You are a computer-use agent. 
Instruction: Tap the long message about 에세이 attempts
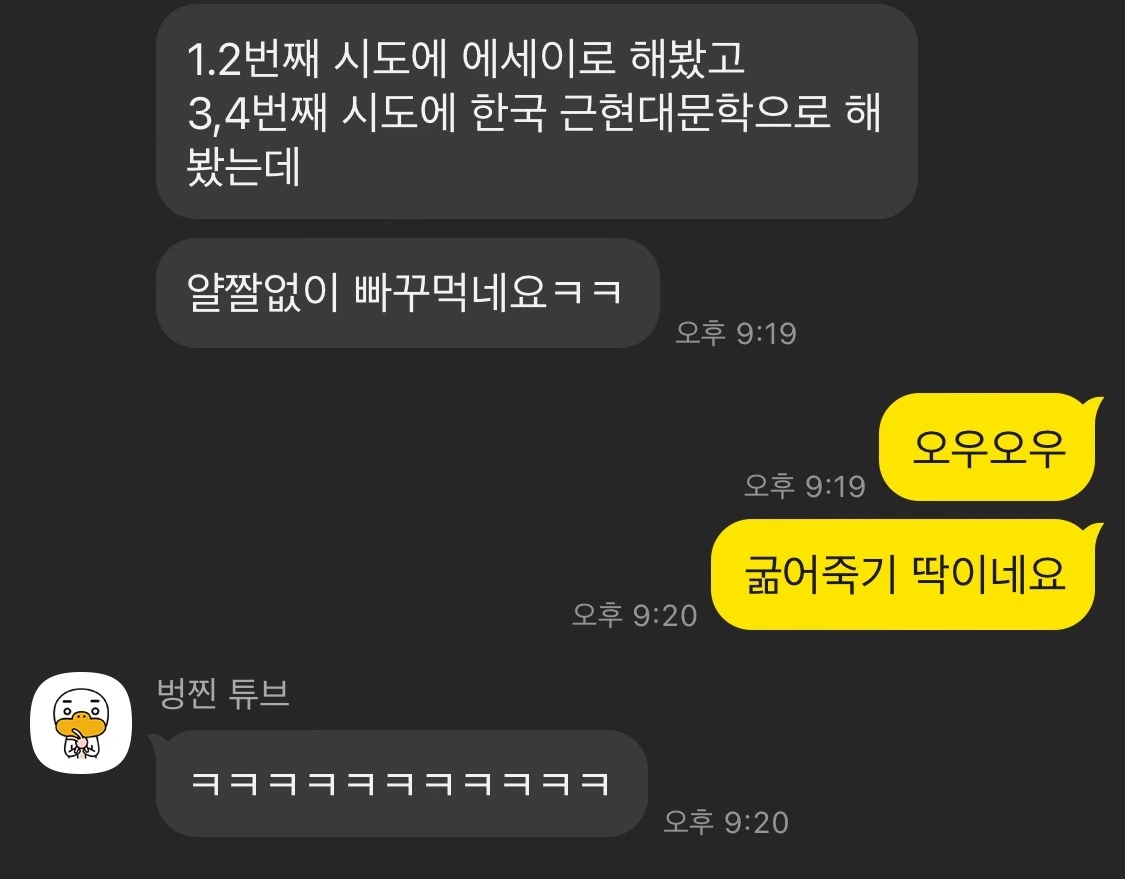pyautogui.click(x=537, y=111)
